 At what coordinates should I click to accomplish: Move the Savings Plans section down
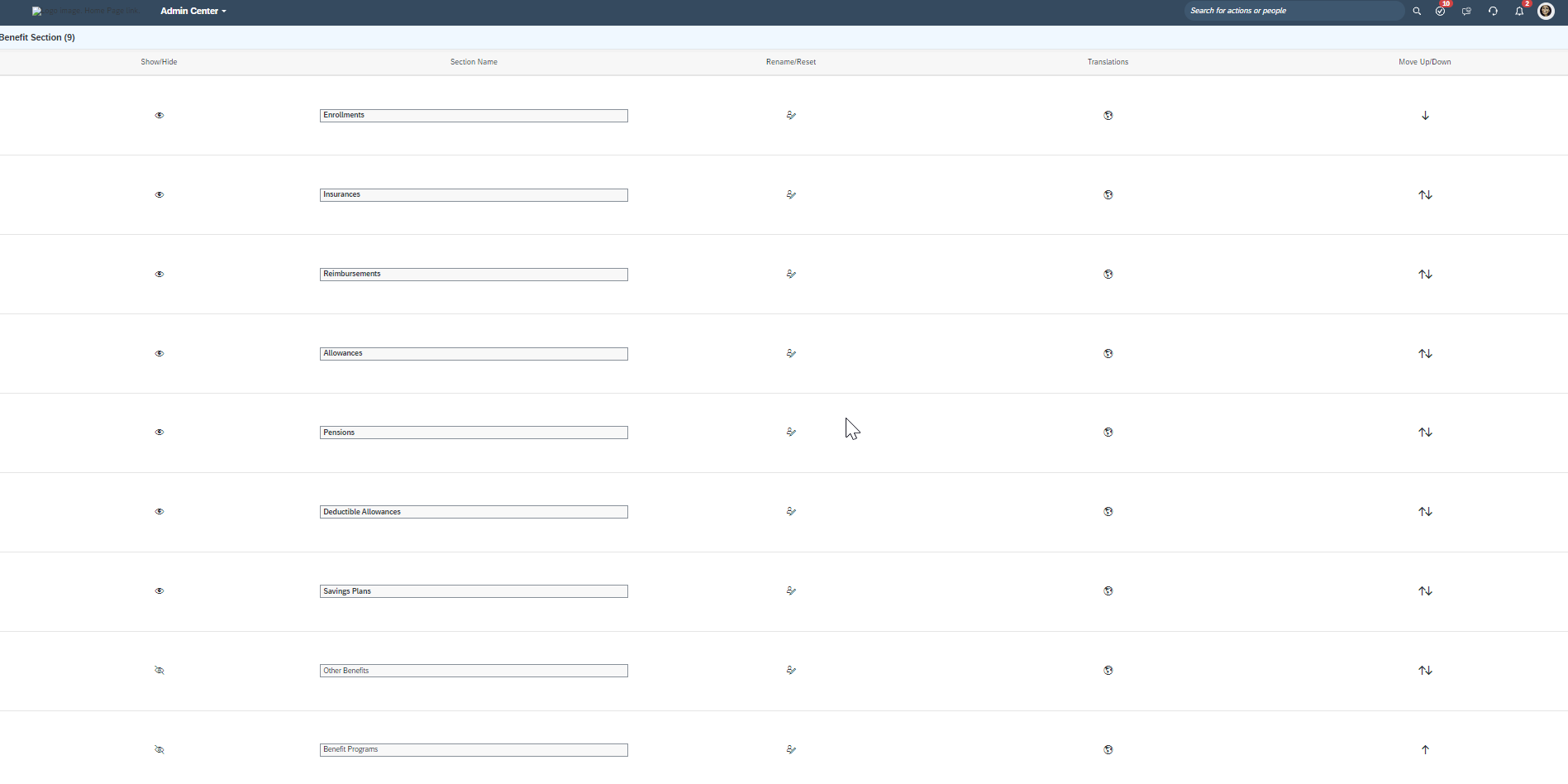[1429, 591]
